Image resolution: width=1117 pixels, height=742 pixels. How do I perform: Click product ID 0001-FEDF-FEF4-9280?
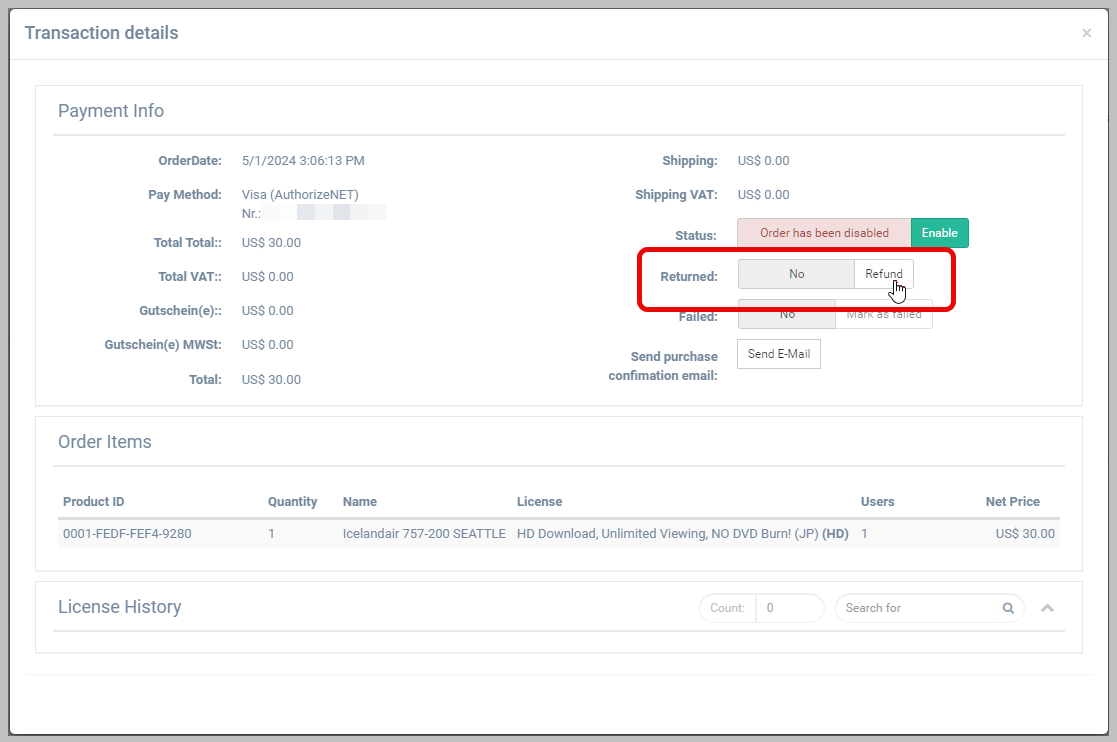tap(127, 534)
